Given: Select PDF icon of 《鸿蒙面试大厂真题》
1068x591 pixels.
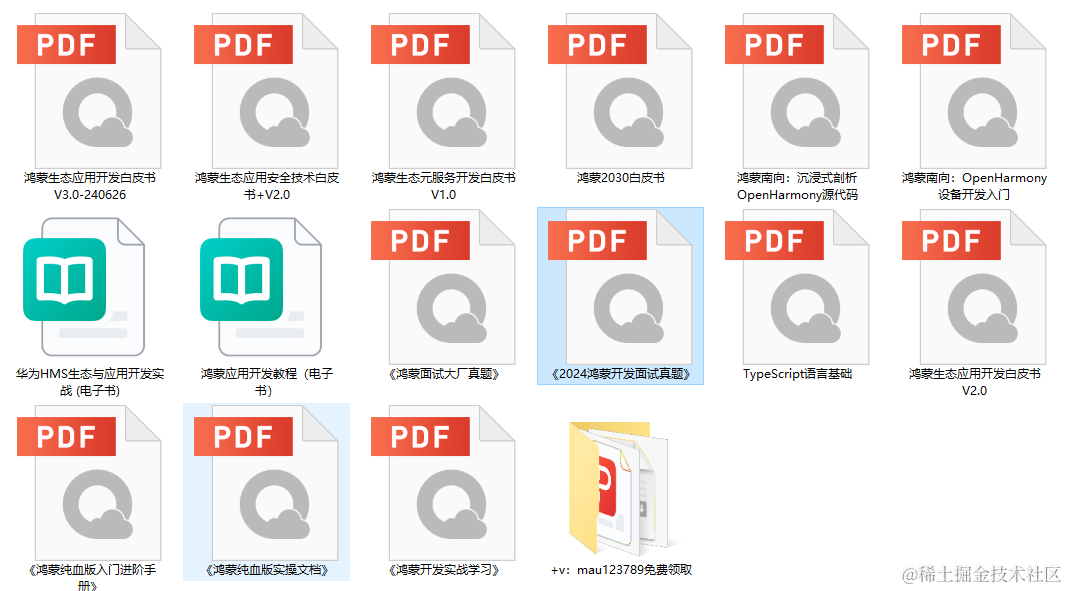Looking at the screenshot, I should click(x=443, y=287).
